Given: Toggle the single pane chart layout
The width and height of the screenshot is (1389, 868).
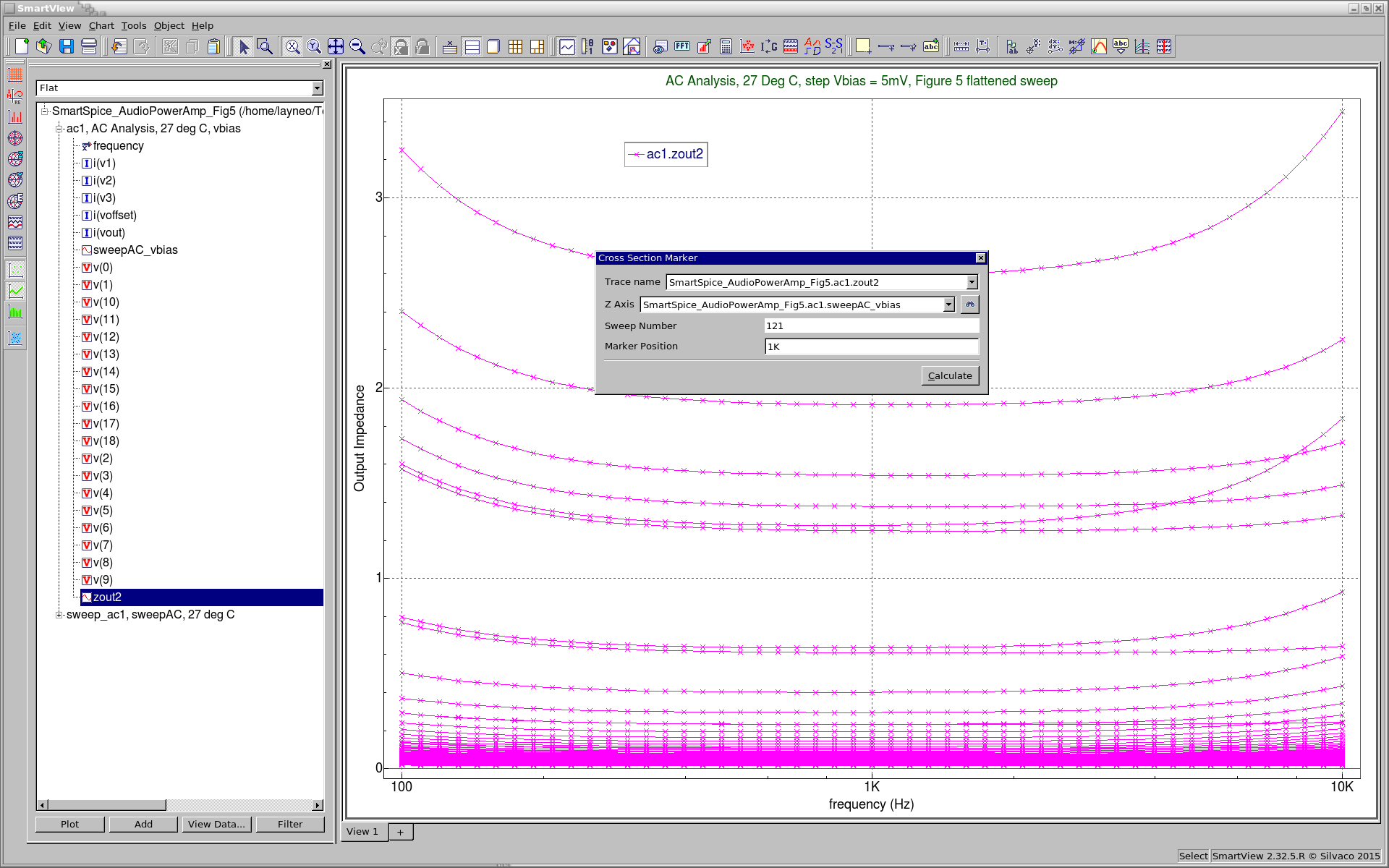Looking at the screenshot, I should pyautogui.click(x=493, y=47).
